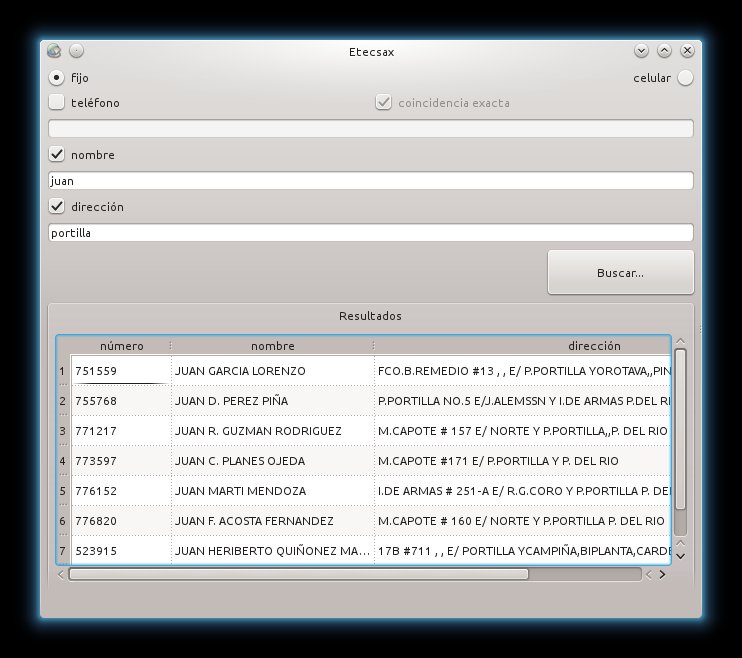Image resolution: width=742 pixels, height=658 pixels.
Task: Click the horizontal scrollbar left arrow in results
Action: 60,574
